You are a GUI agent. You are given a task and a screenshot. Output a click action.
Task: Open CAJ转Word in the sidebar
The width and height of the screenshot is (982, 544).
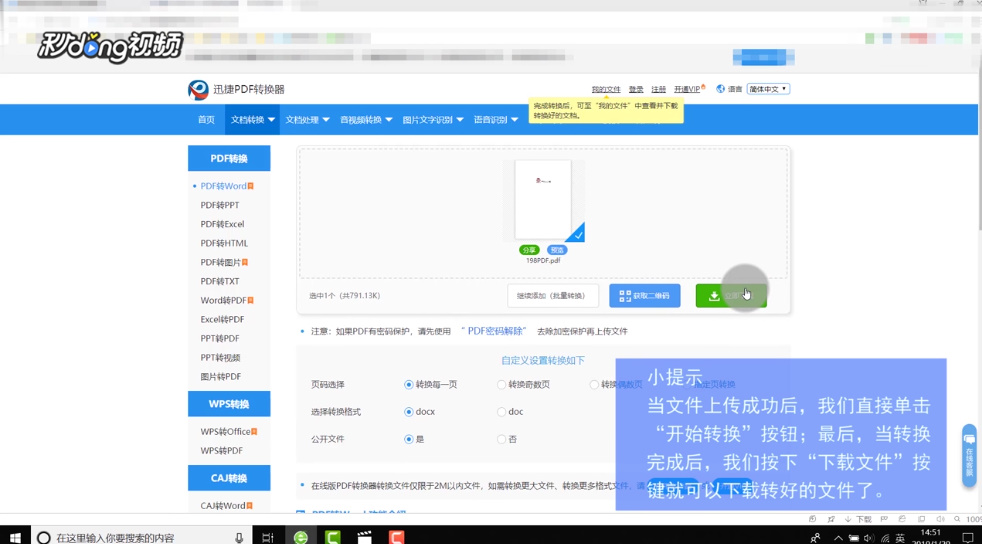pyautogui.click(x=223, y=505)
